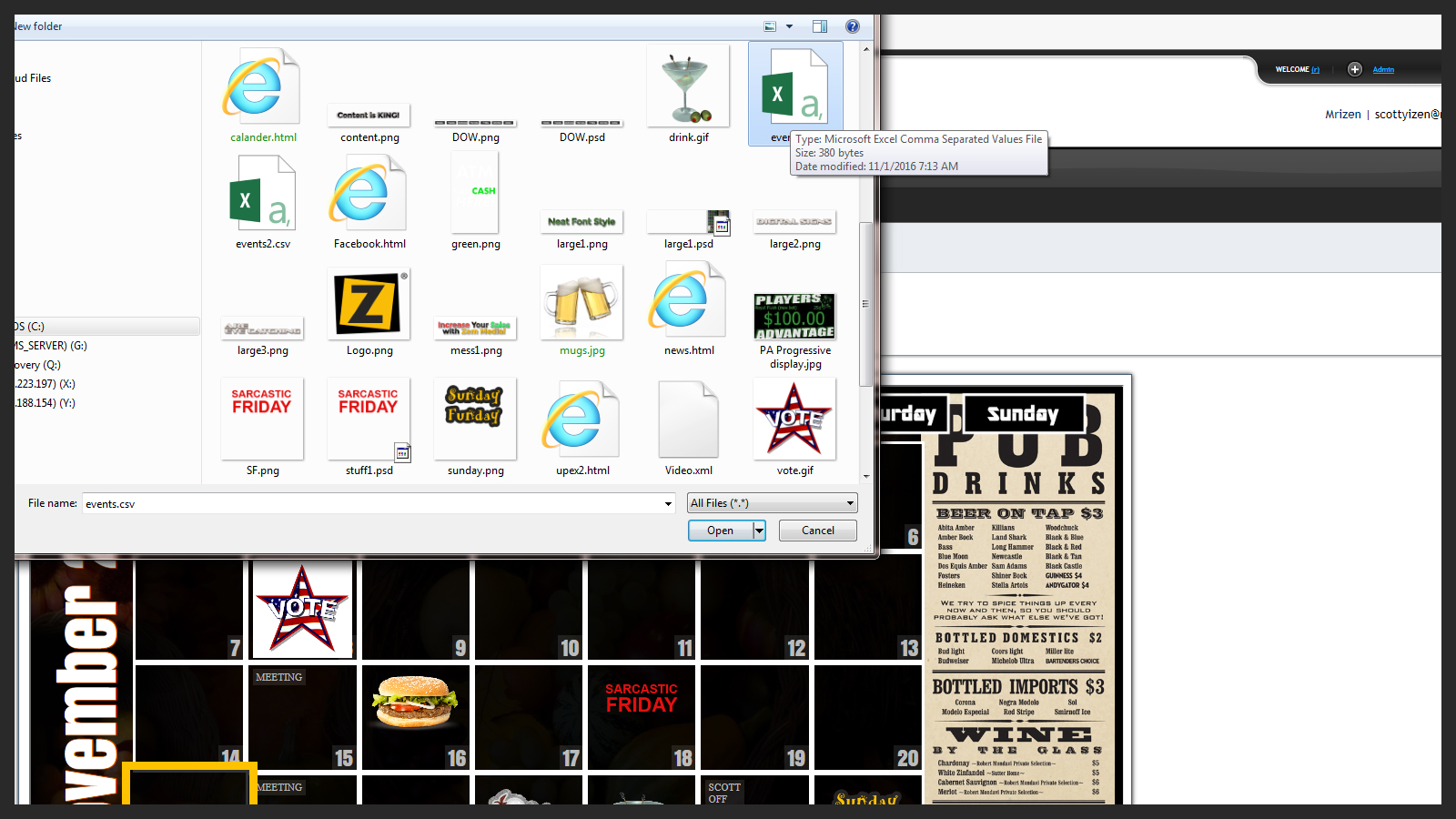
Task: Select large3.png thumbnail
Action: click(x=262, y=329)
